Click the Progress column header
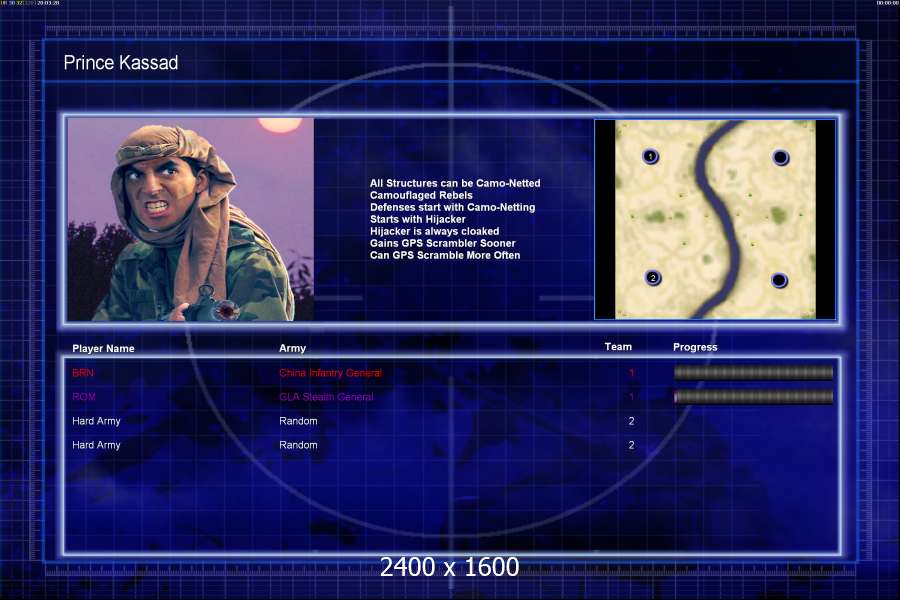 click(695, 347)
